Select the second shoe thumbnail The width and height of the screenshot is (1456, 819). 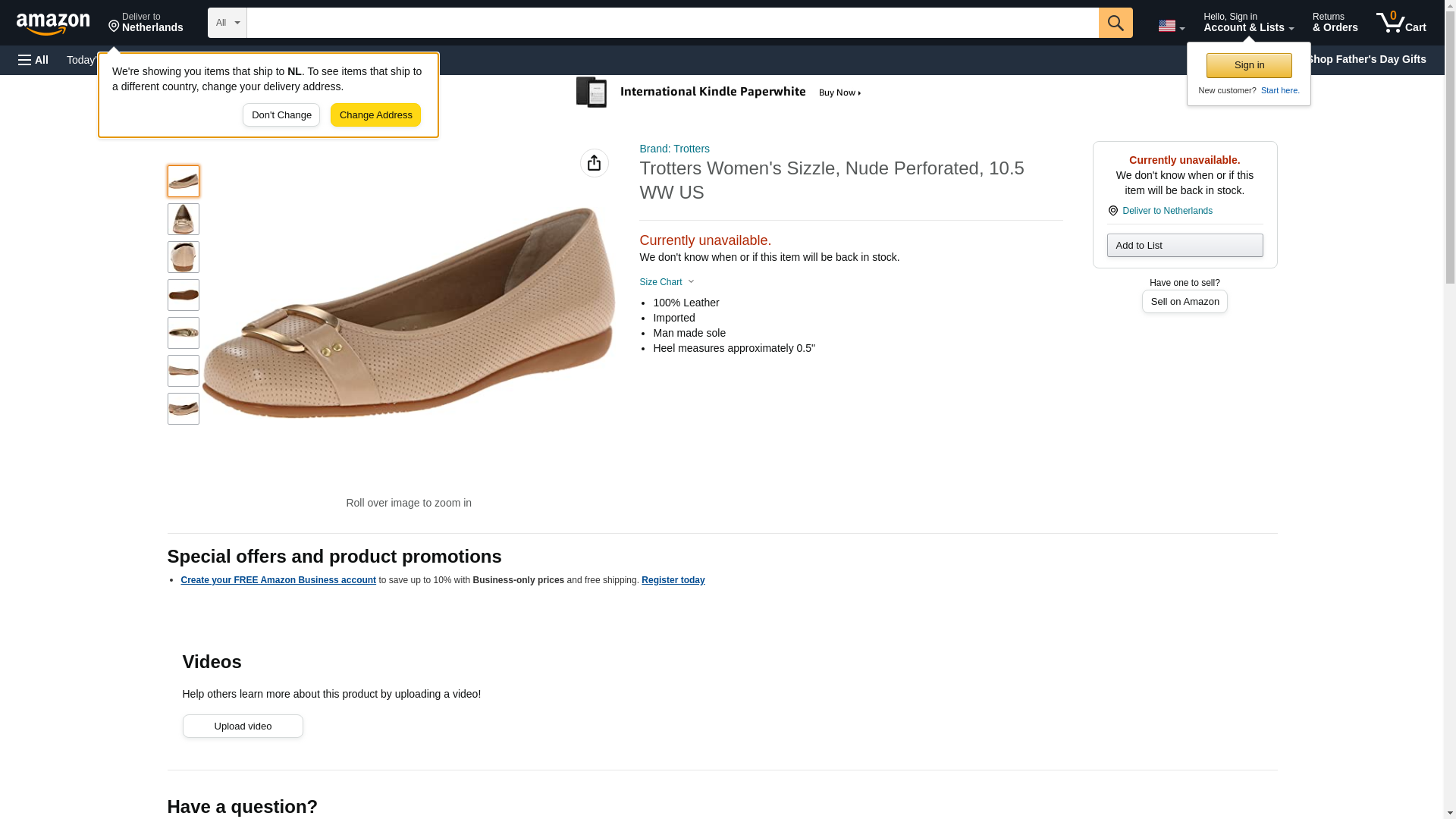[183, 219]
